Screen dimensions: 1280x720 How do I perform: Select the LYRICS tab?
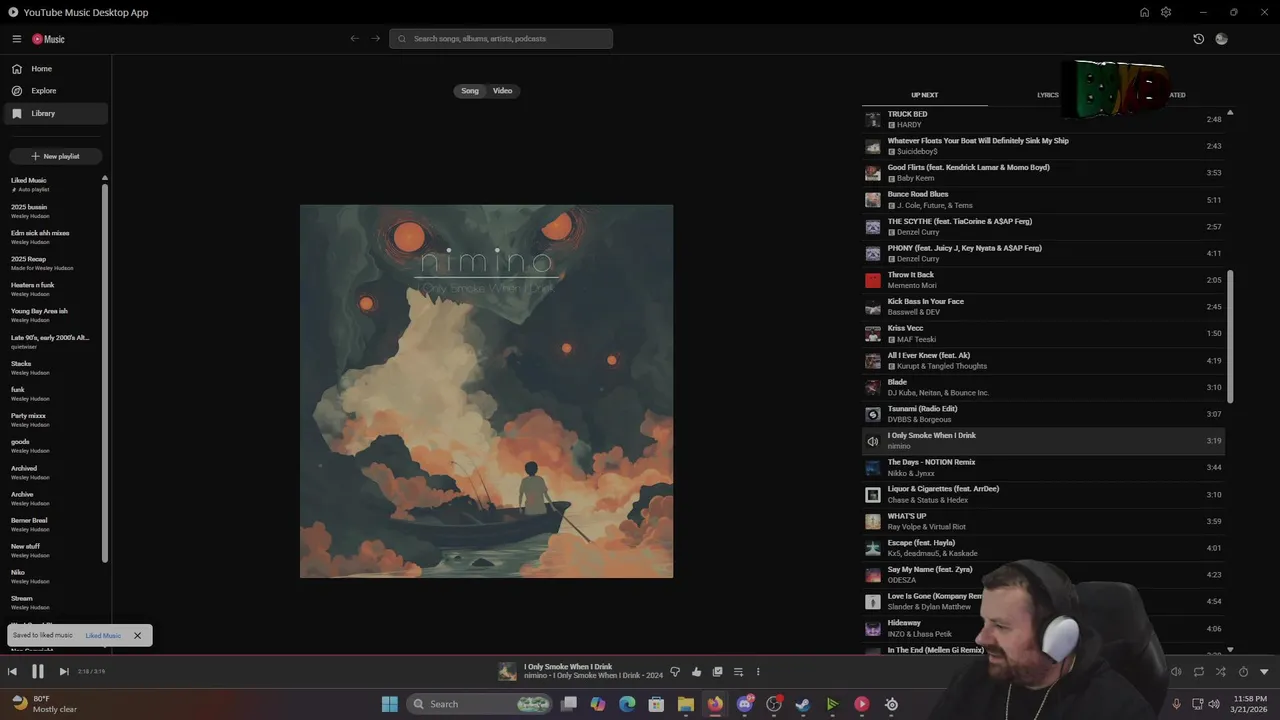coord(1047,95)
